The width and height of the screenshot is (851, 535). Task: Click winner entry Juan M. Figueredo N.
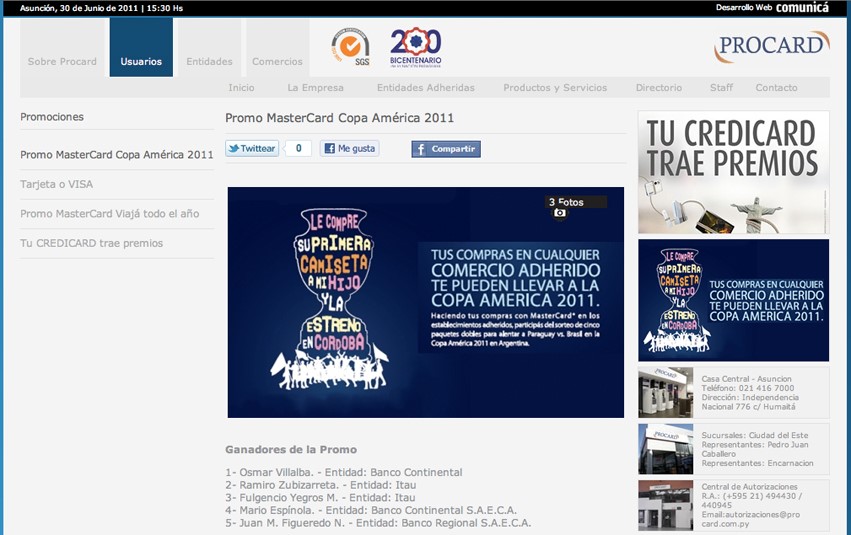click(378, 523)
